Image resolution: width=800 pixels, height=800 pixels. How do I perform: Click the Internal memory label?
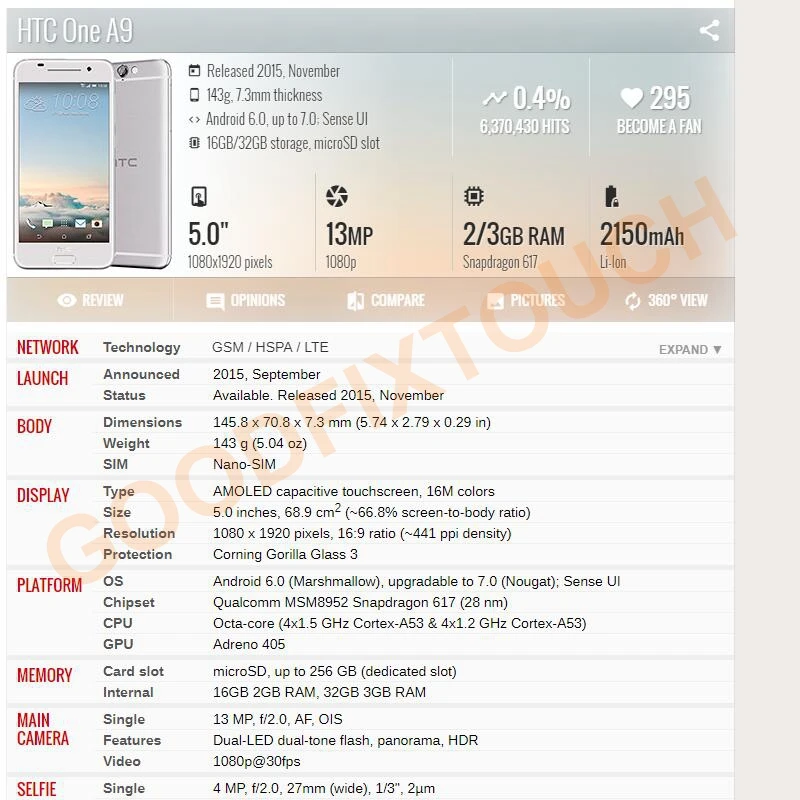[x=128, y=692]
